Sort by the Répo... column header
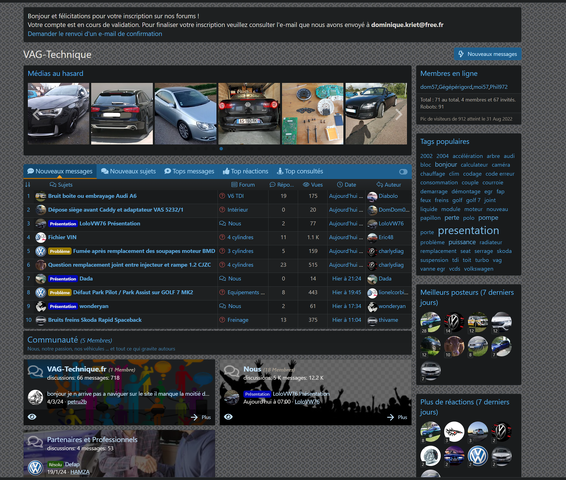Viewport: 566px width, 480px height. coord(282,185)
